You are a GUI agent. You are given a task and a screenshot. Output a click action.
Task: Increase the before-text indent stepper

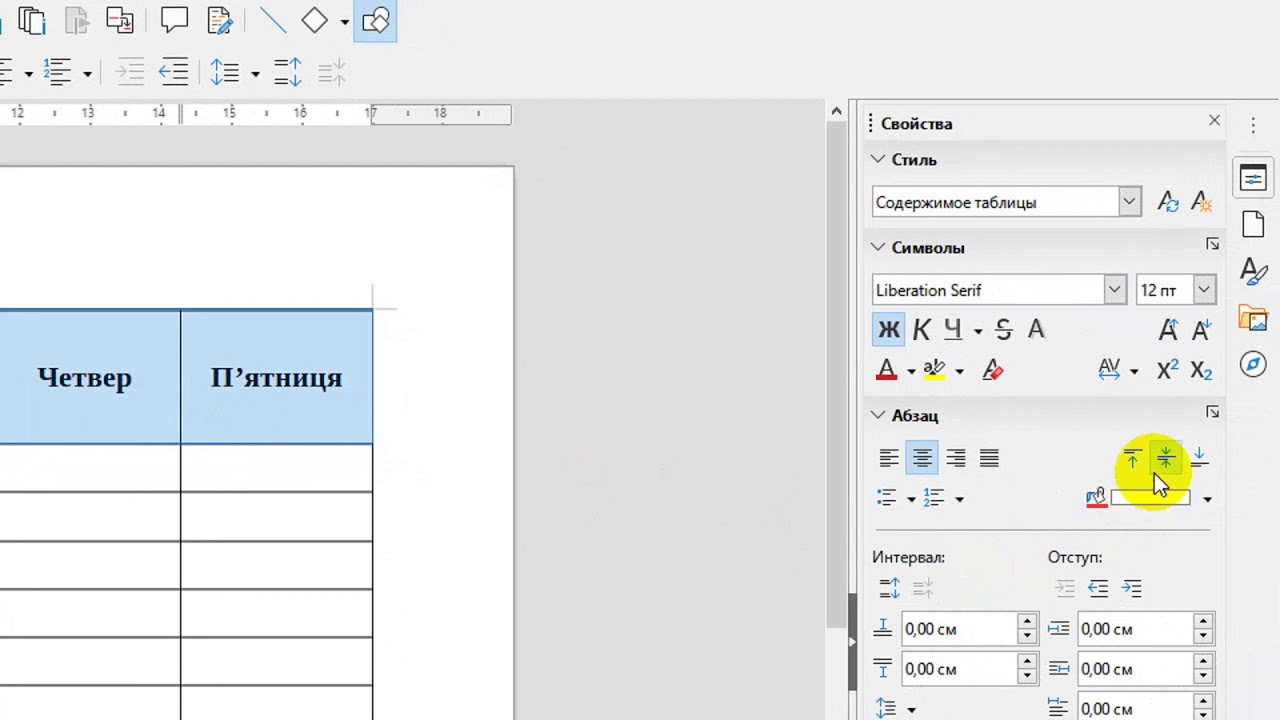1202,622
